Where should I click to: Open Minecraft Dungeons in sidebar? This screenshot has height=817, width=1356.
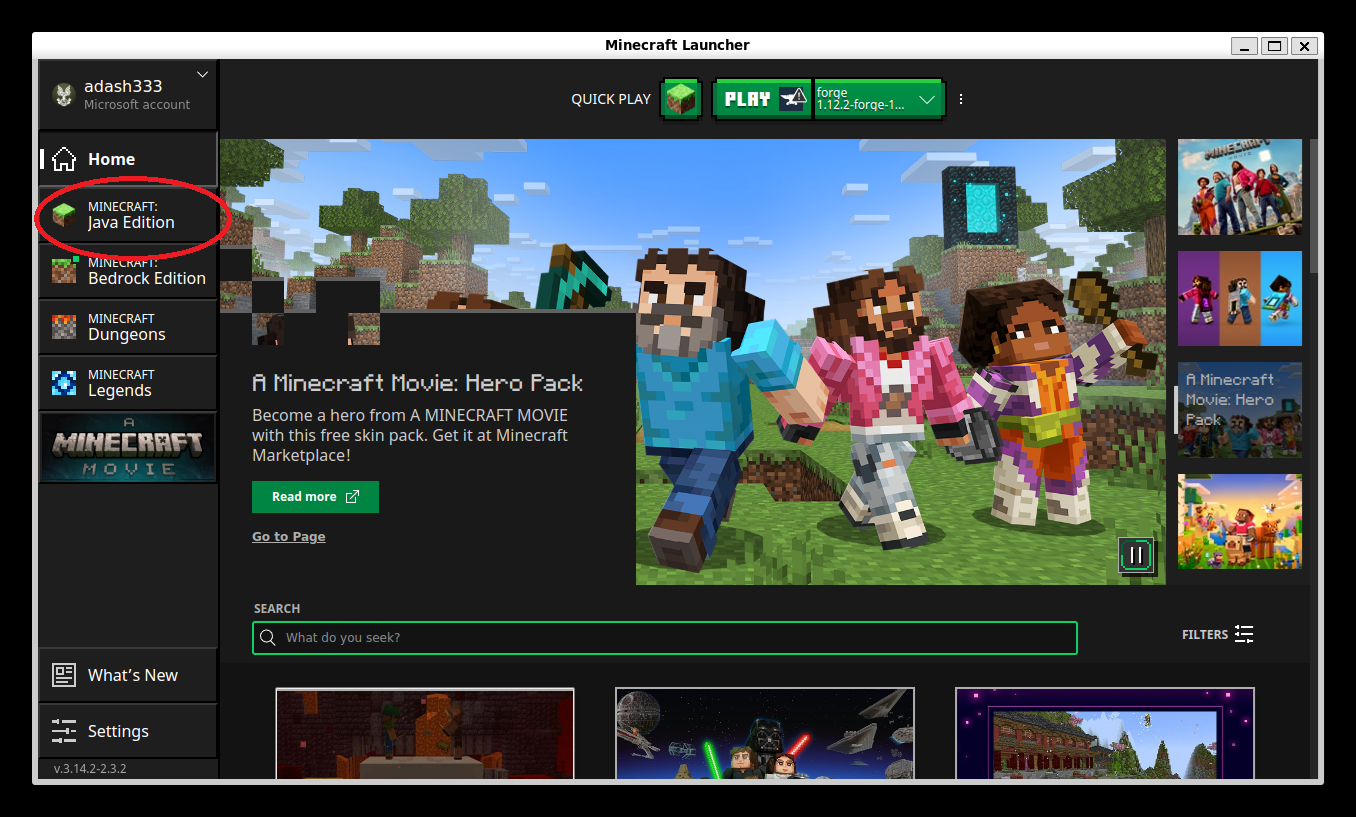(128, 327)
